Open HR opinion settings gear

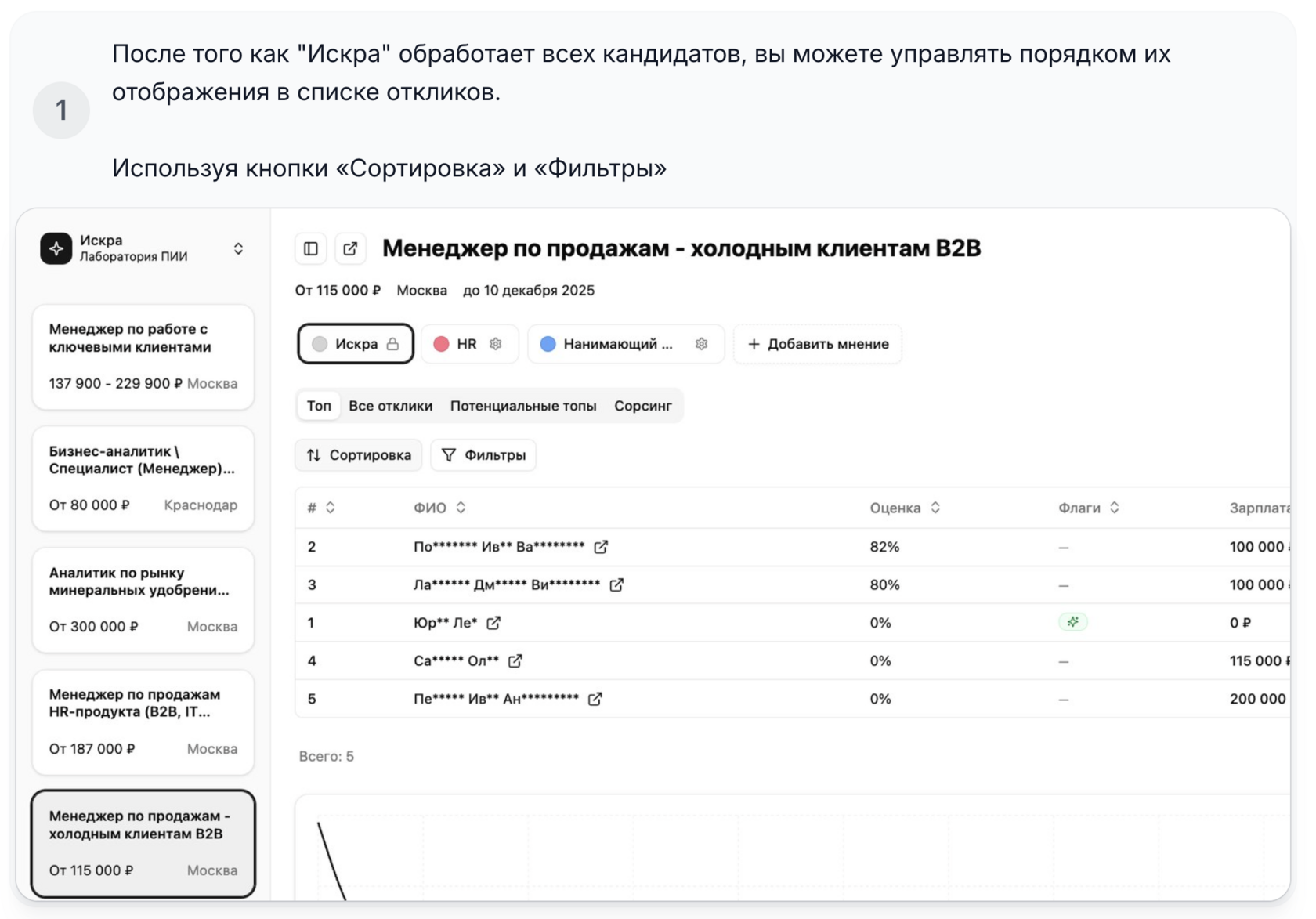[496, 344]
